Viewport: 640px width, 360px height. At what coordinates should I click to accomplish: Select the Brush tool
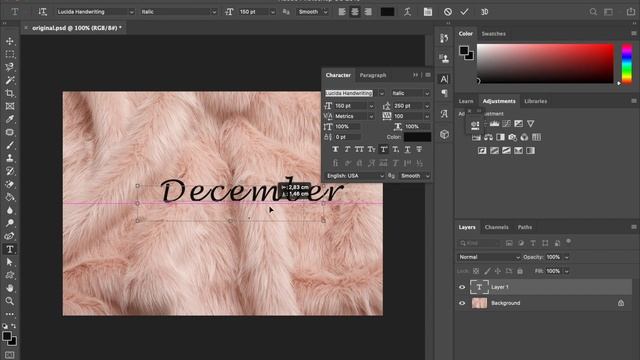(x=10, y=145)
